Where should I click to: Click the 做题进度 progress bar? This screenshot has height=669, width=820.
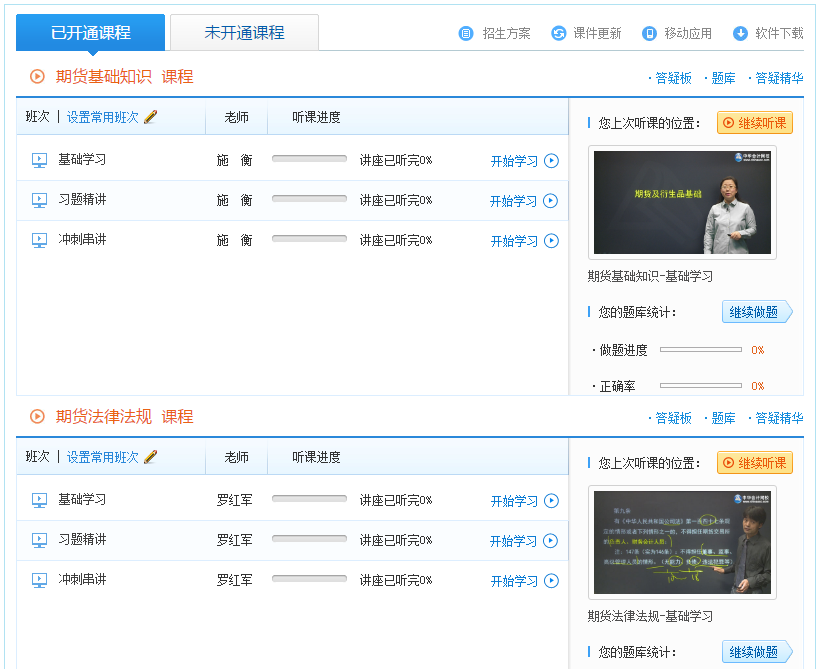700,350
